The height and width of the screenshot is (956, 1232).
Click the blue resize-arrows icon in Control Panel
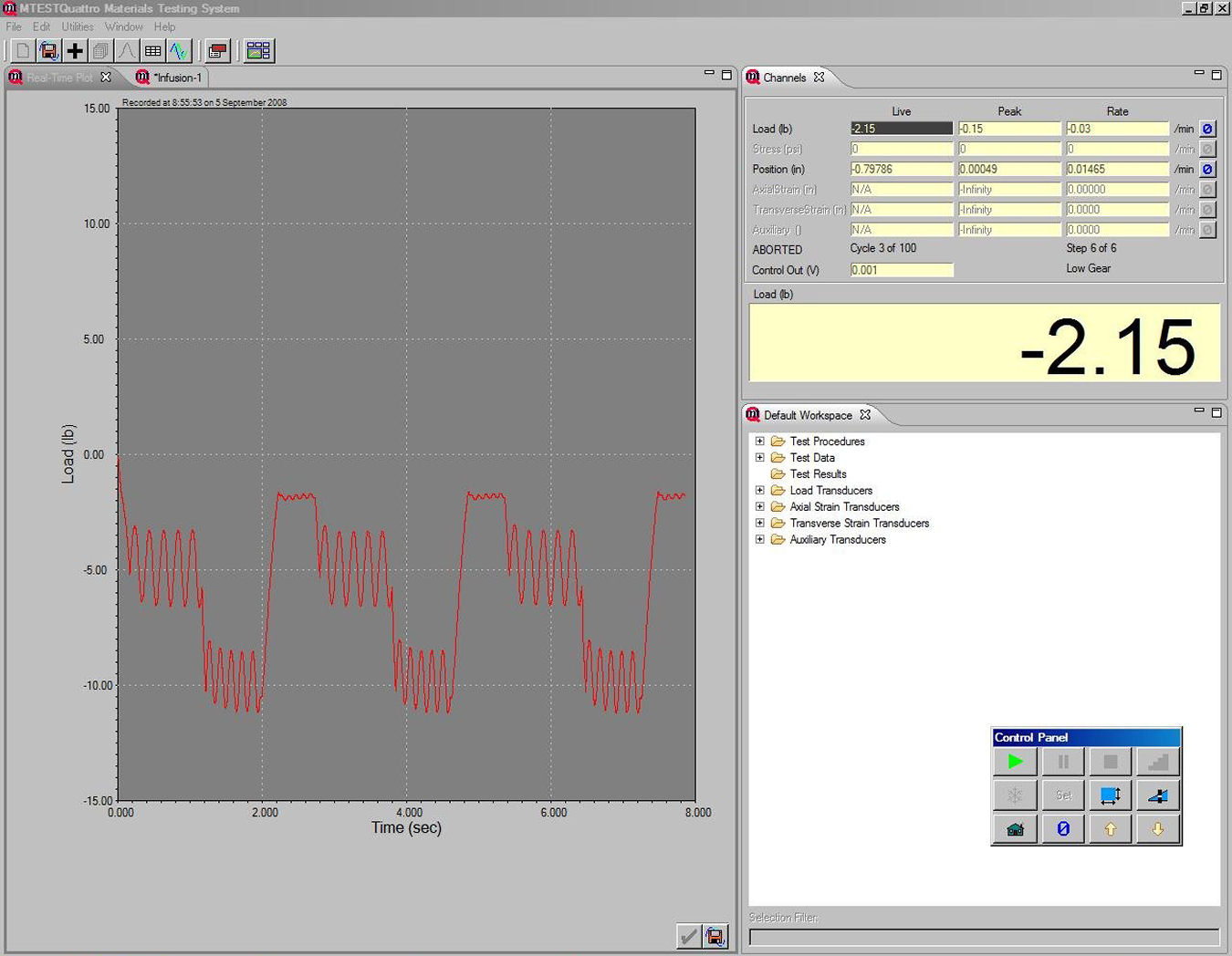click(x=1111, y=795)
